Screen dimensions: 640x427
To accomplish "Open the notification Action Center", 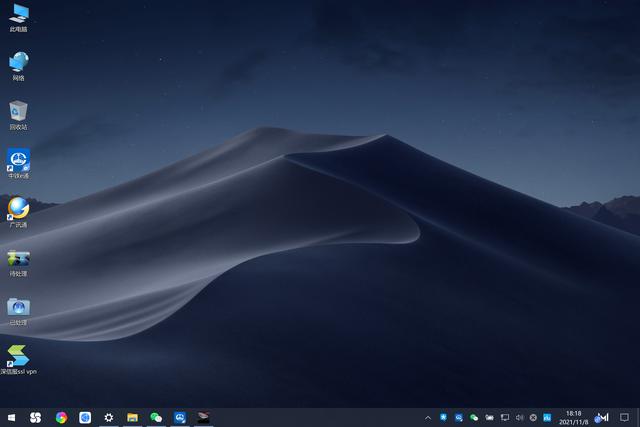I will (x=624, y=418).
